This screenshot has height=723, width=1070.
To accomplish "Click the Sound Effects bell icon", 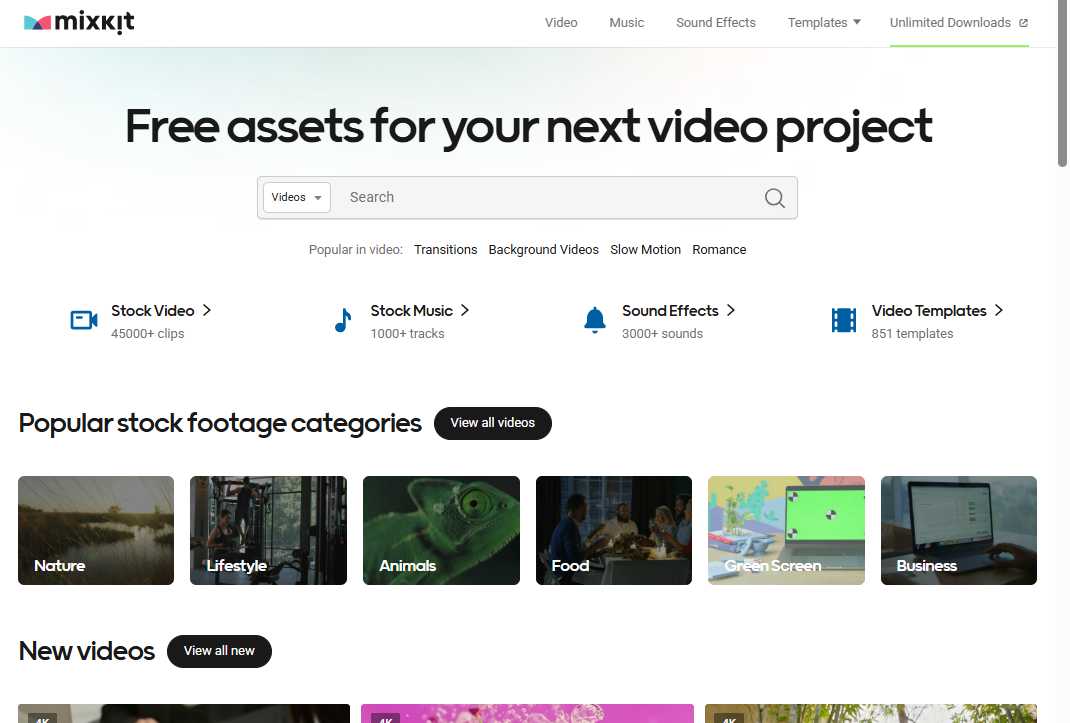I will 595,320.
